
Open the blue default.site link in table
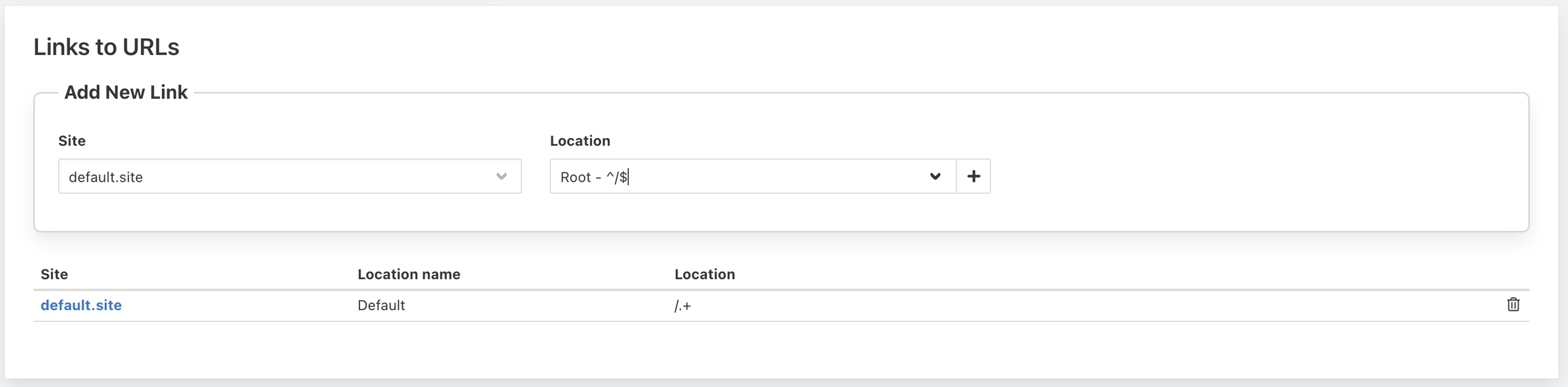pos(81,305)
